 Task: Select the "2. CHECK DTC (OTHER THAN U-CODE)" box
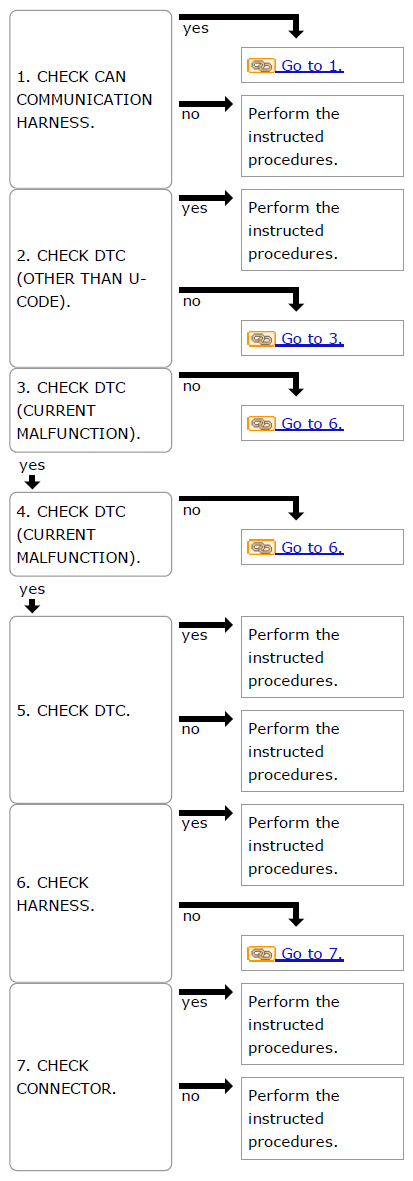pyautogui.click(x=90, y=278)
